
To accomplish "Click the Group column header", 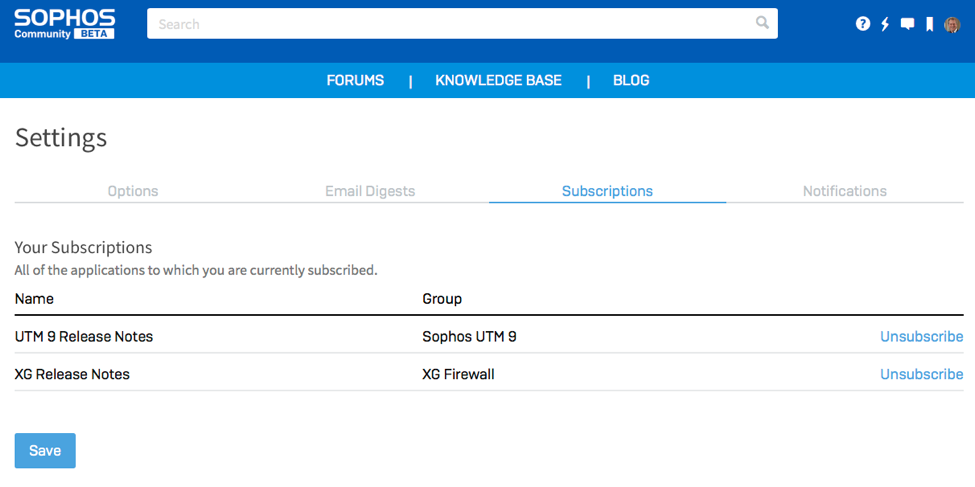I will [x=442, y=299].
